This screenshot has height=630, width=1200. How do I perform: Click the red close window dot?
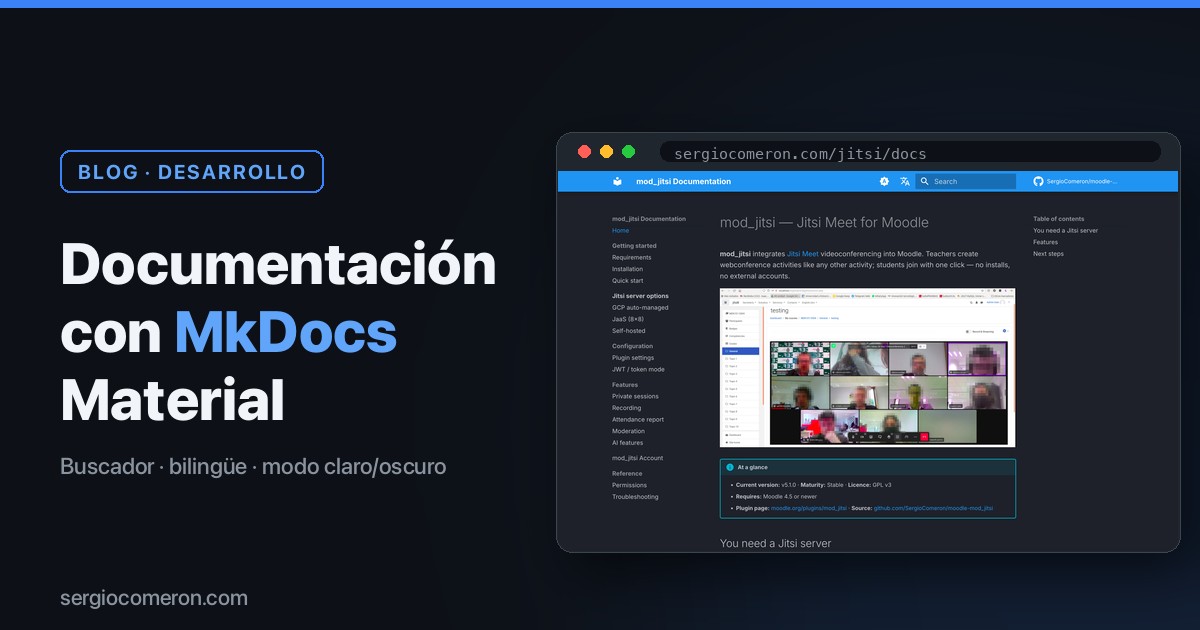click(x=585, y=152)
